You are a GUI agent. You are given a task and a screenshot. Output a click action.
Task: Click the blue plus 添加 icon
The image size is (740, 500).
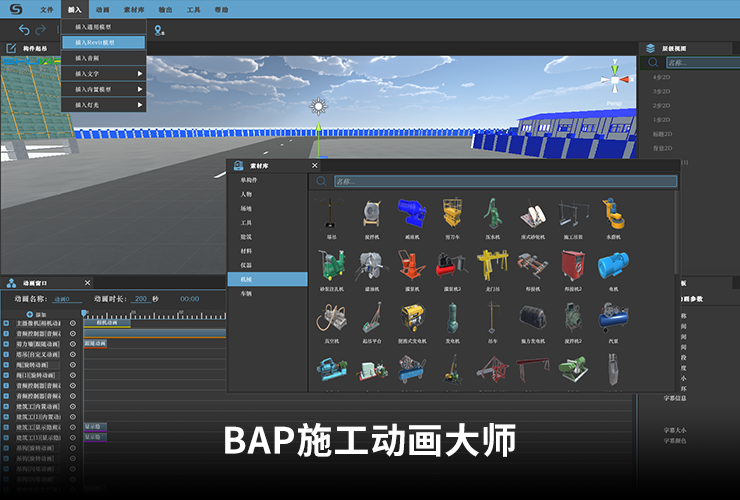pyautogui.click(x=30, y=314)
